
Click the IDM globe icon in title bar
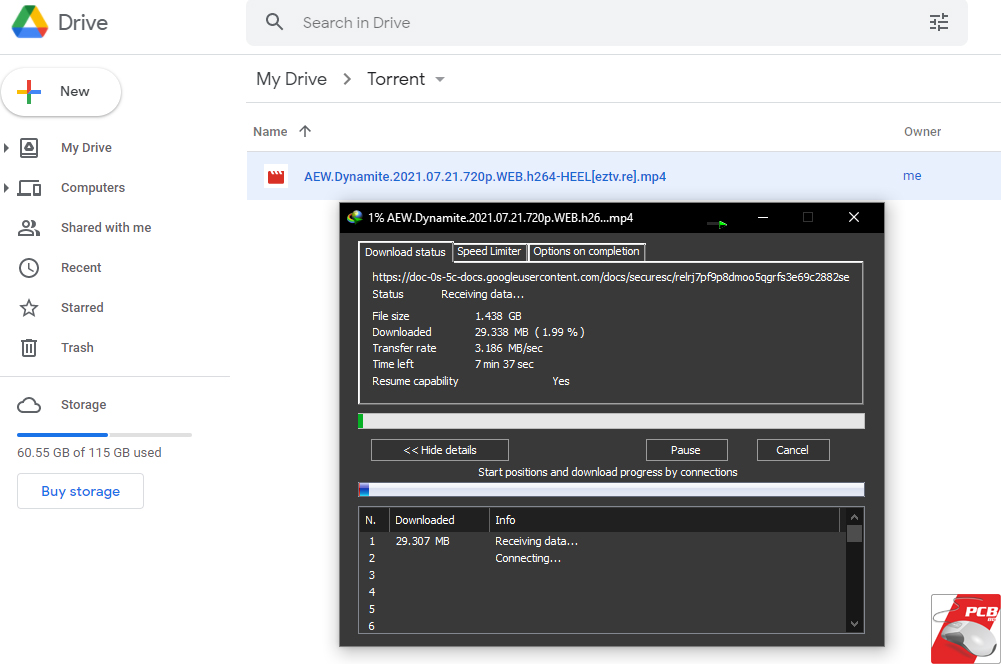(354, 218)
